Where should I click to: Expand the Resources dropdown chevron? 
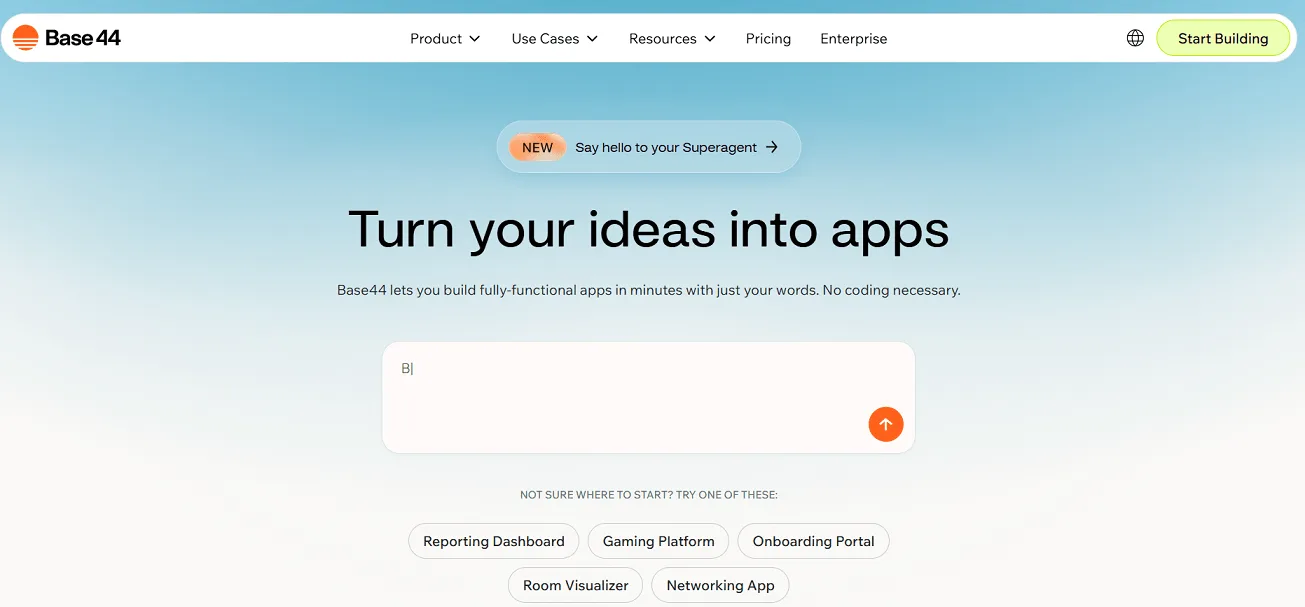pos(710,39)
